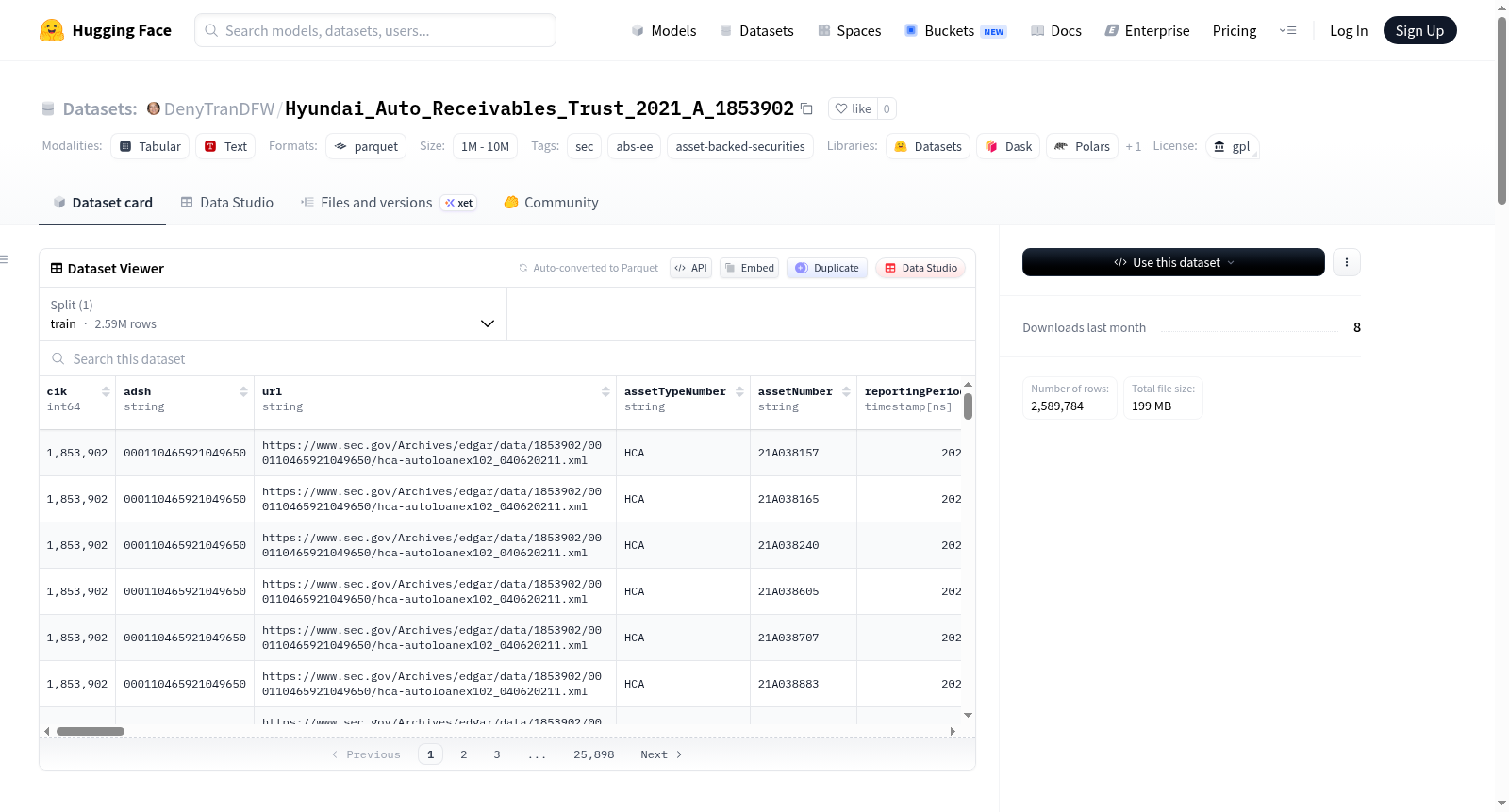Click the Hugging Face logo icon

pyautogui.click(x=52, y=30)
